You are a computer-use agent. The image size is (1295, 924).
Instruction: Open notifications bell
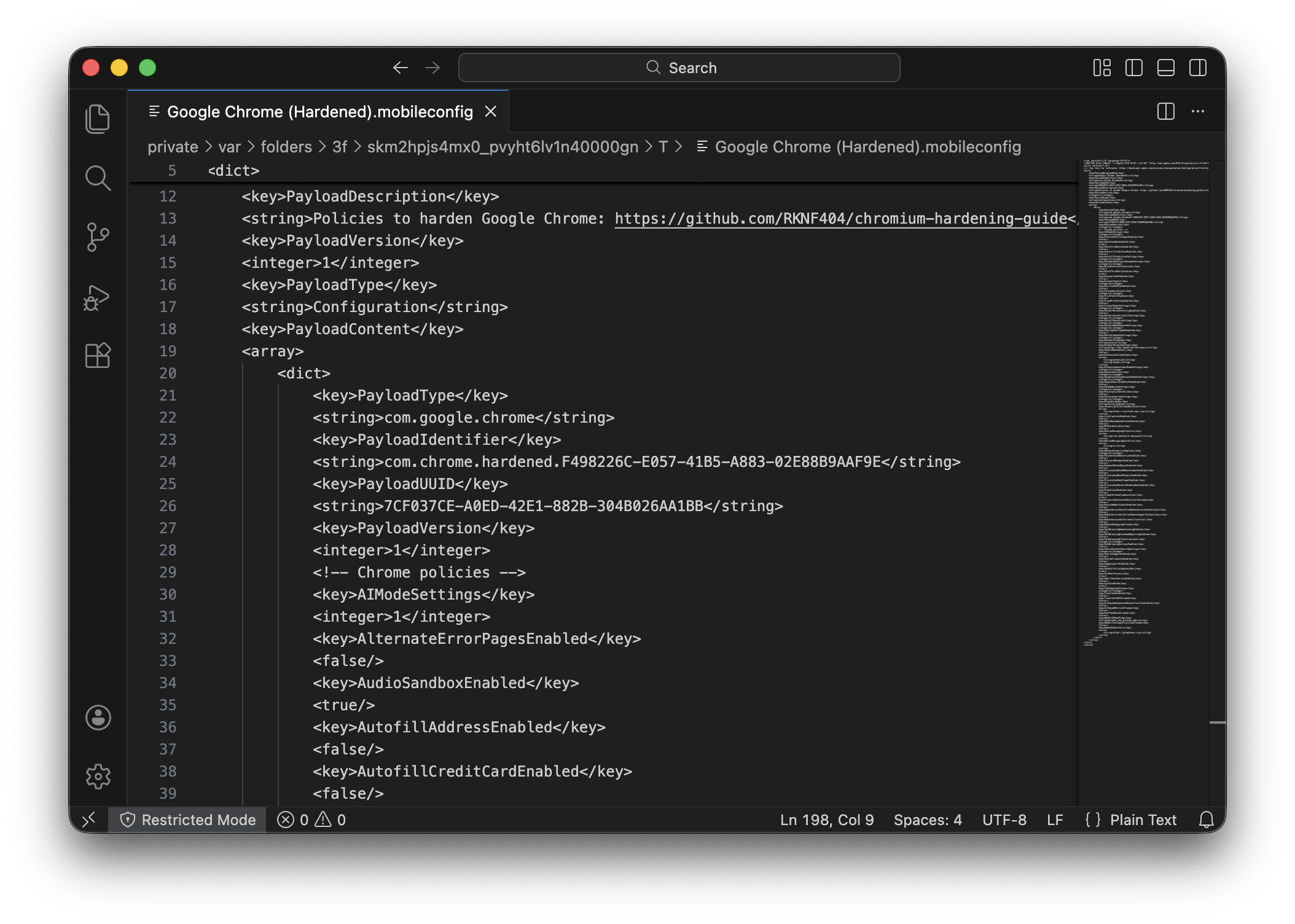[1207, 820]
